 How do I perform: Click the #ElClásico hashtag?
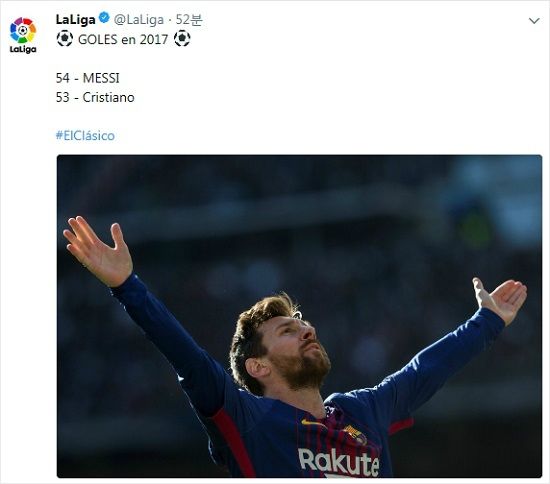click(x=85, y=136)
